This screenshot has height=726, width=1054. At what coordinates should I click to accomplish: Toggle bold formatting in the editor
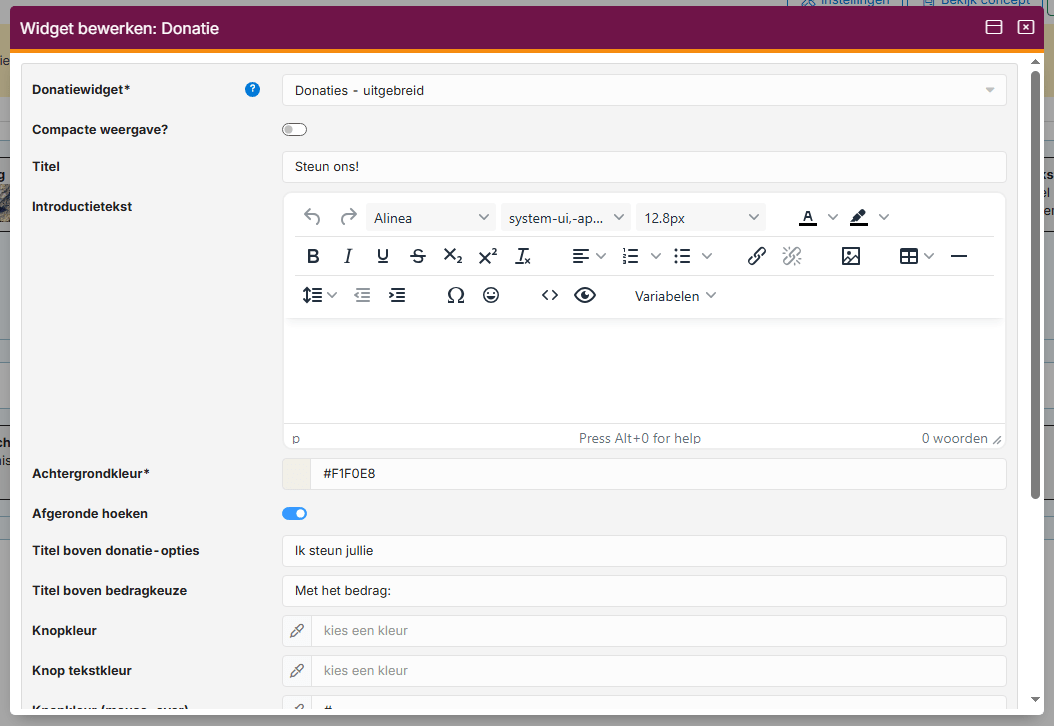[313, 256]
